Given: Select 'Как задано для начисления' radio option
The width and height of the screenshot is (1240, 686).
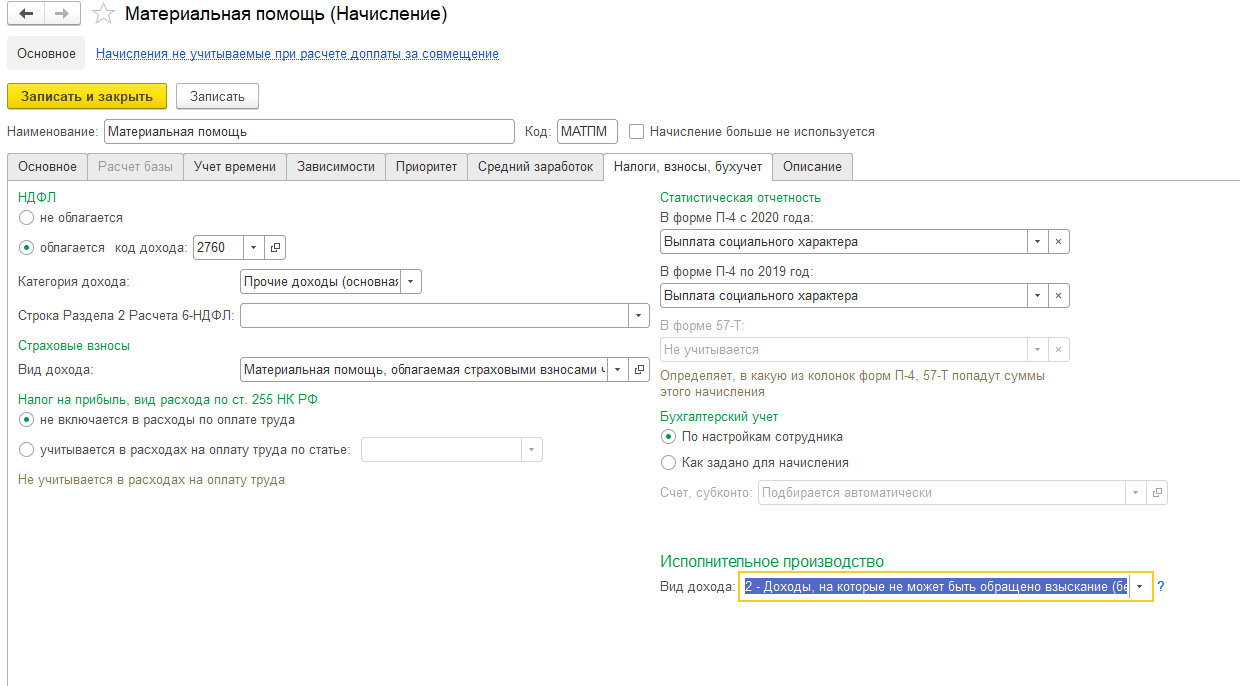Looking at the screenshot, I should [x=668, y=462].
